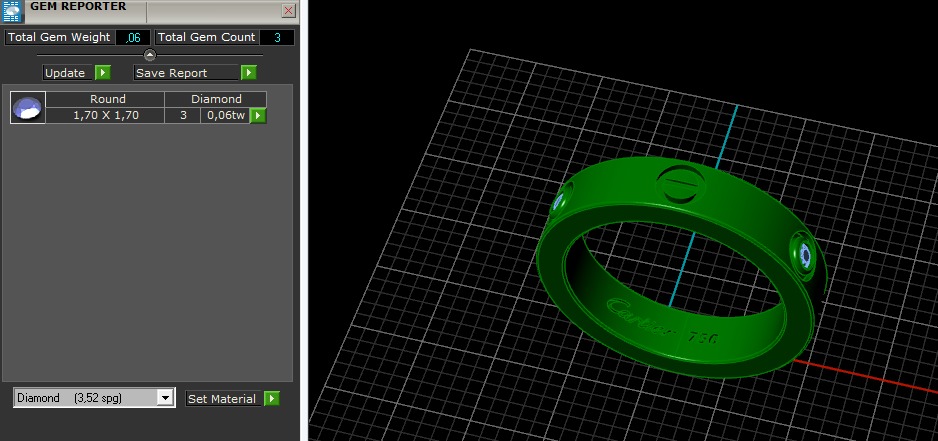Close the Gem Reporter panel
938x441 pixels.
point(289,11)
